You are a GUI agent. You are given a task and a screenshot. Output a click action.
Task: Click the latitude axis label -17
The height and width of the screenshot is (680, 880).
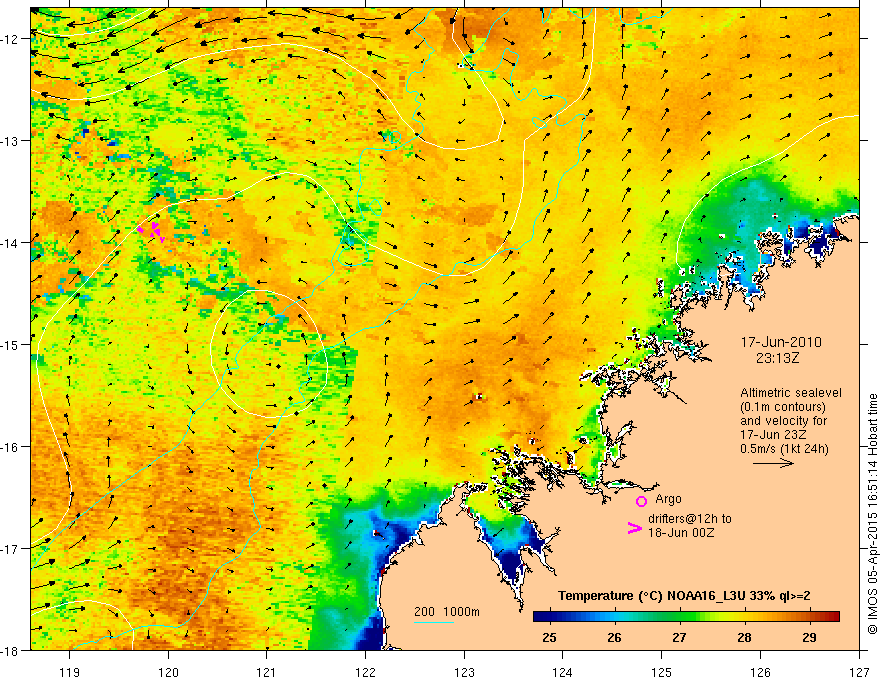click(11, 549)
